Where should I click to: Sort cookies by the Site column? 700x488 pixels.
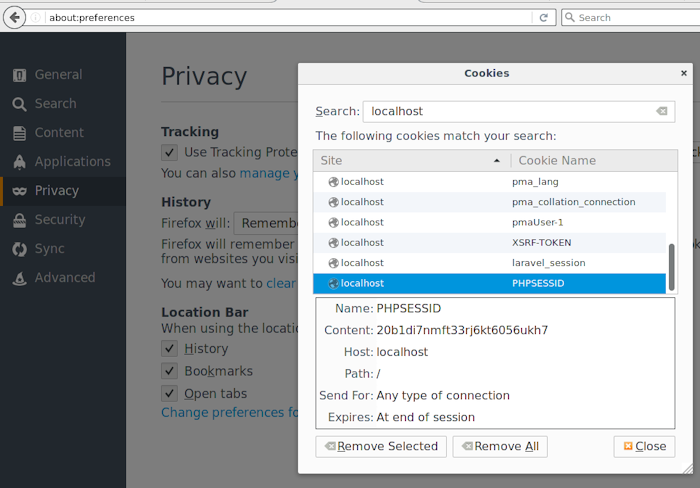coord(410,161)
